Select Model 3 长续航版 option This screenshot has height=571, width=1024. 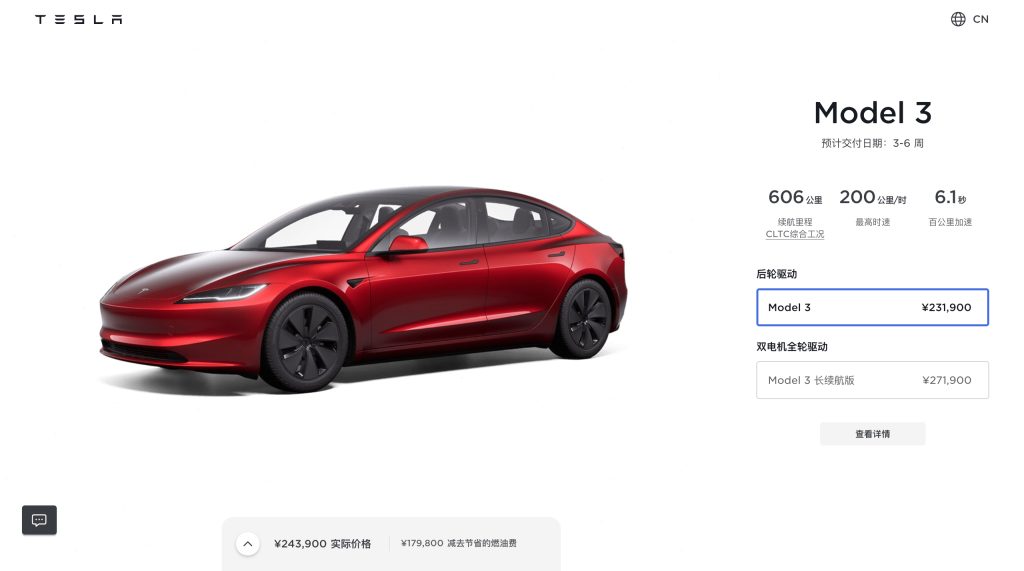(x=872, y=380)
